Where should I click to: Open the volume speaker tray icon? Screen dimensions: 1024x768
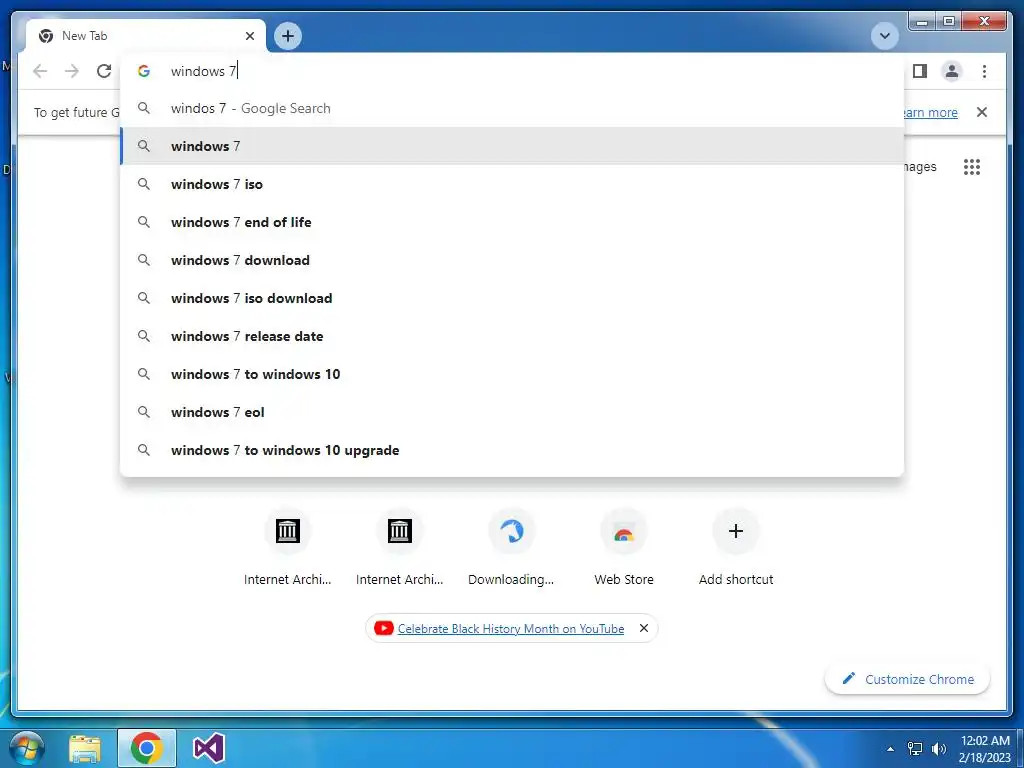coord(939,749)
